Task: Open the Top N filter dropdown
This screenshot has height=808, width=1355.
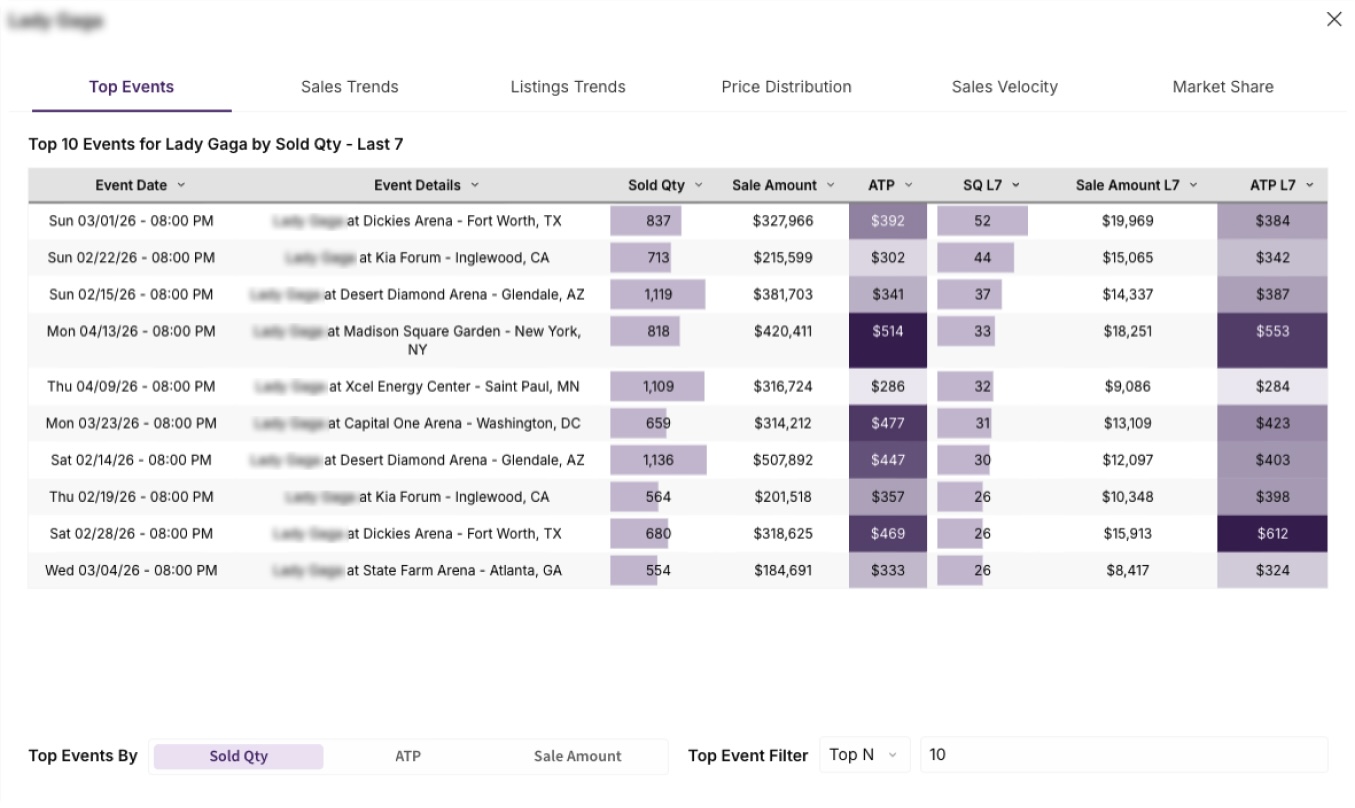Action: [864, 755]
